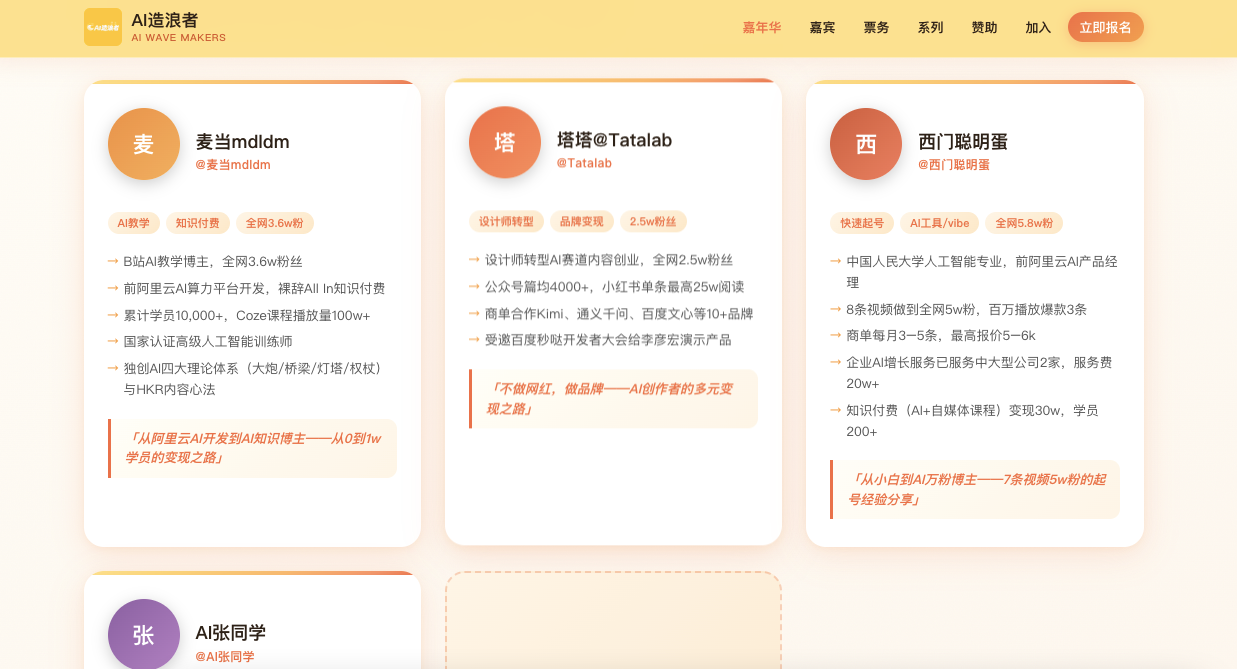Click the 立即报名 button
Image resolution: width=1237 pixels, height=669 pixels.
[1106, 27]
